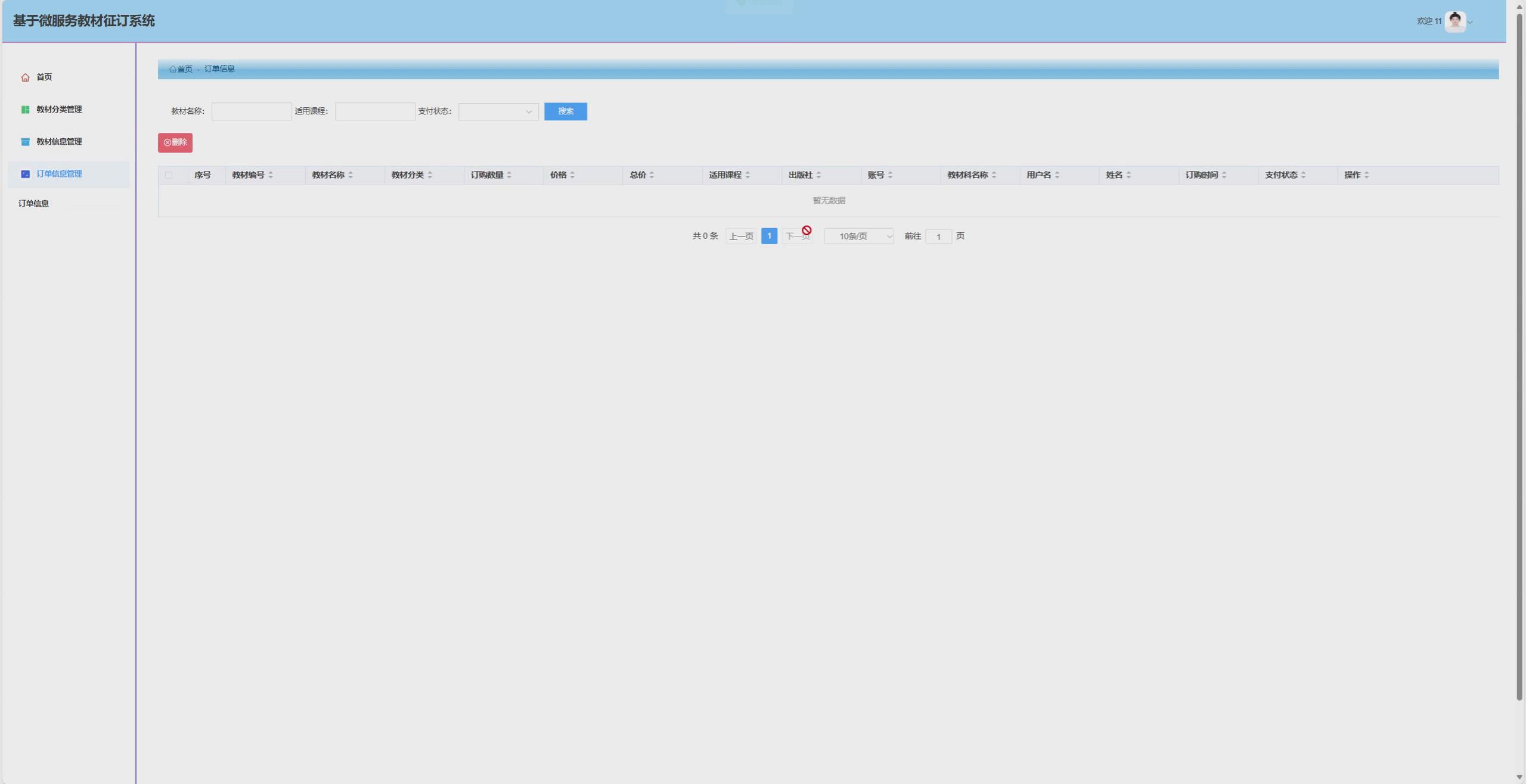Image resolution: width=1526 pixels, height=784 pixels.
Task: Expand the user menu chevron beside the avatar
Action: [1471, 23]
